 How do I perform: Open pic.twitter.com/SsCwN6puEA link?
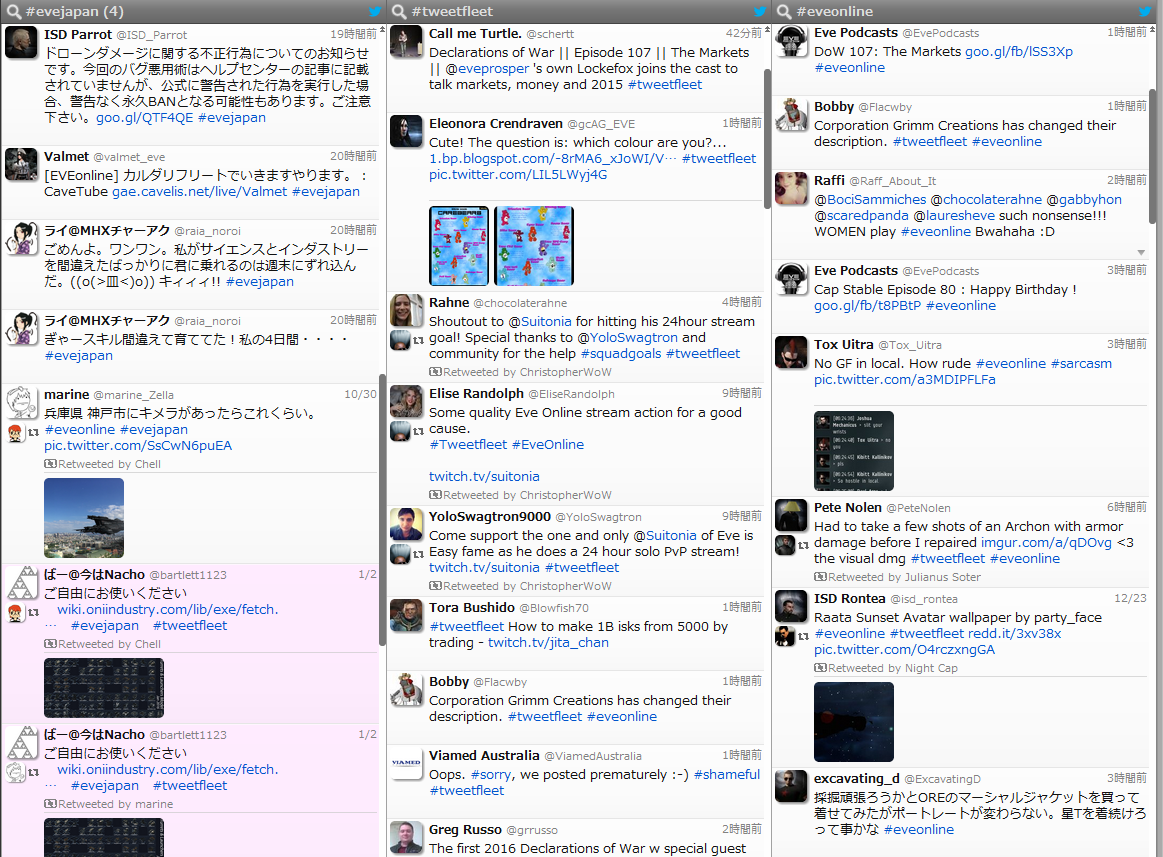pyautogui.click(x=138, y=445)
